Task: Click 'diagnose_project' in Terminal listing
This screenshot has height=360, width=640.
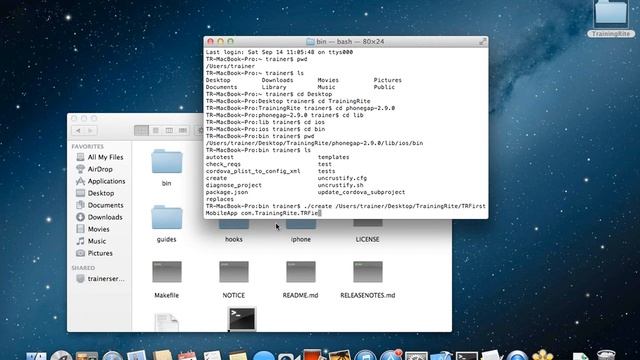Action: [x=233, y=185]
